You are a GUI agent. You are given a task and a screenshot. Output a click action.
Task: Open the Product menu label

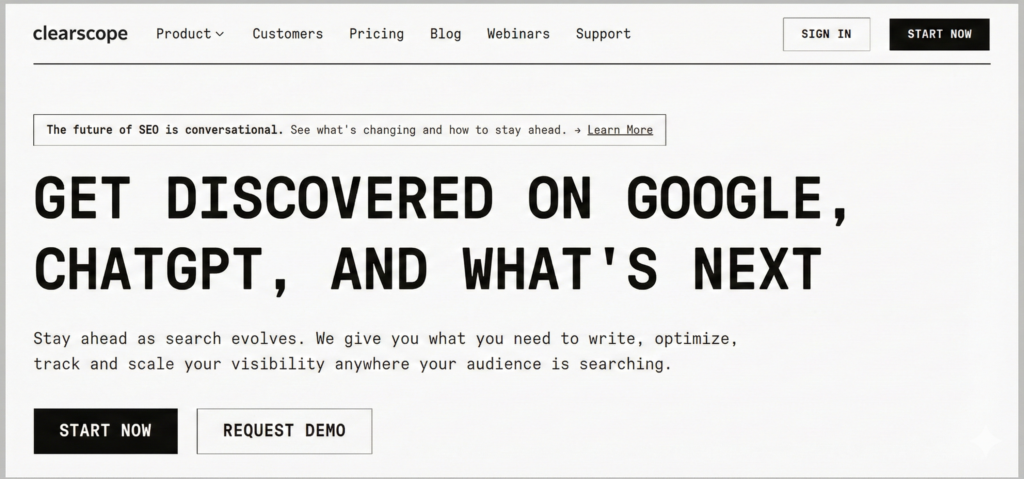coord(183,34)
